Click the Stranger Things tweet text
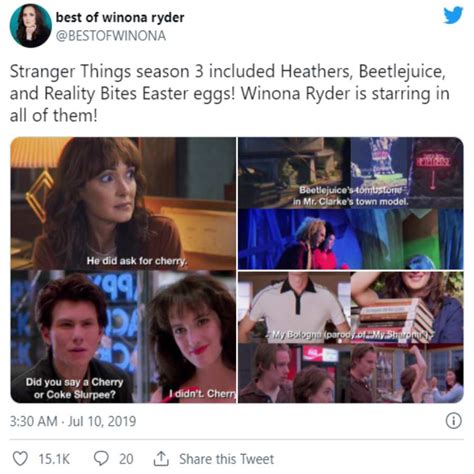Image resolution: width=474 pixels, height=474 pixels. [229, 93]
